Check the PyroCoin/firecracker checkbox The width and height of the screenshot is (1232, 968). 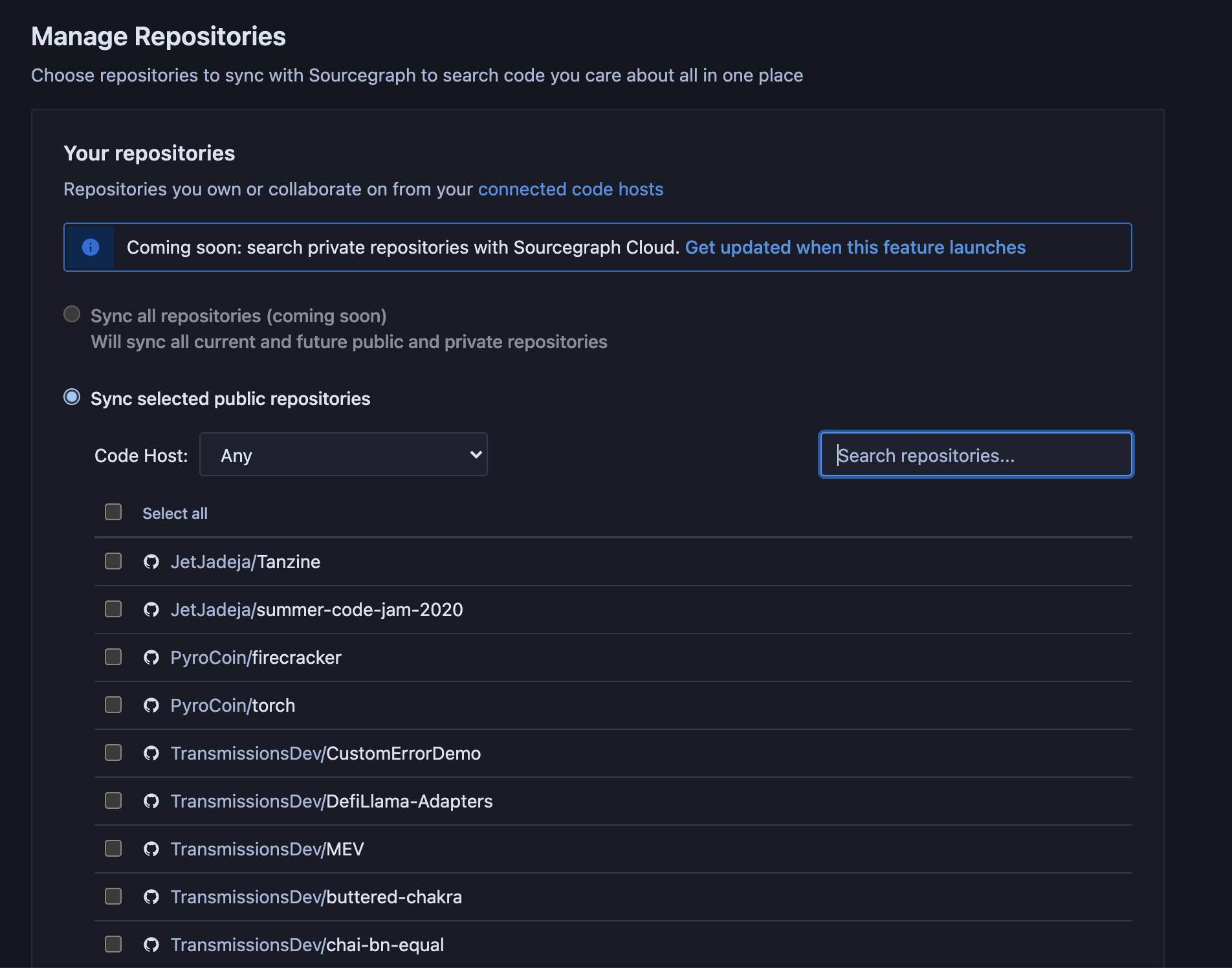pos(113,657)
